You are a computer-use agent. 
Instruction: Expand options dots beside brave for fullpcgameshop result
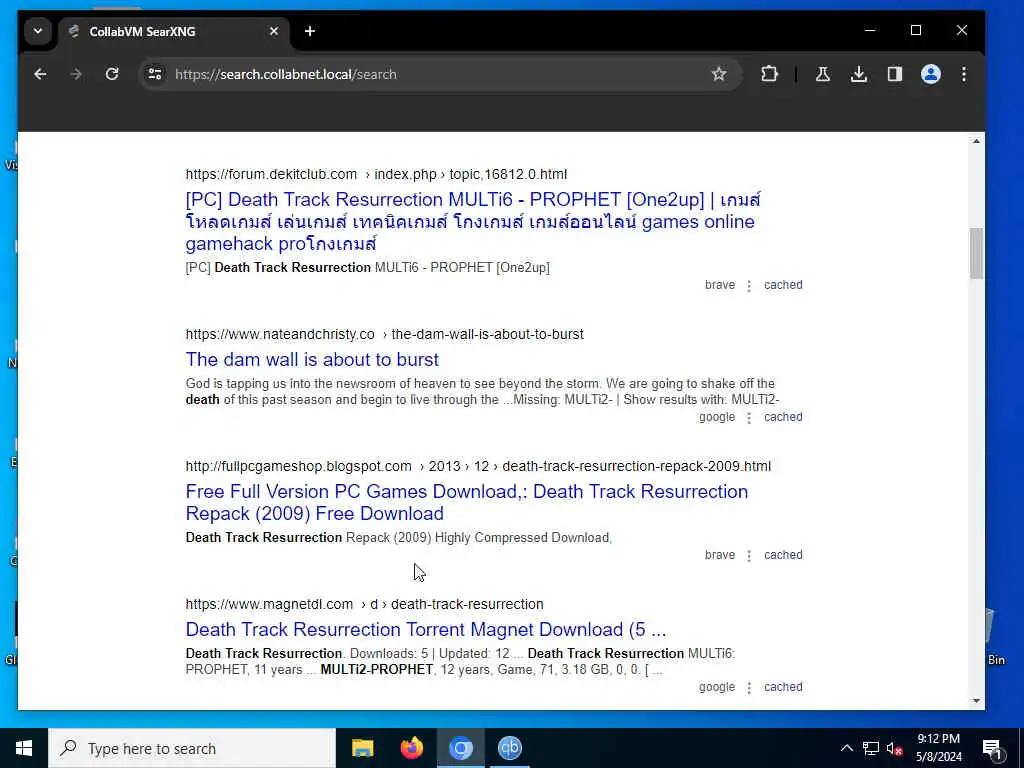pos(749,556)
